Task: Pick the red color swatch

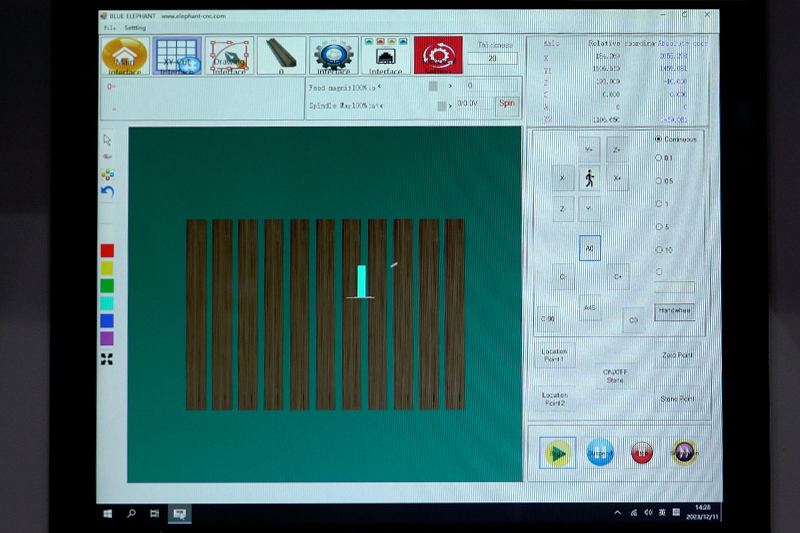Action: [107, 250]
